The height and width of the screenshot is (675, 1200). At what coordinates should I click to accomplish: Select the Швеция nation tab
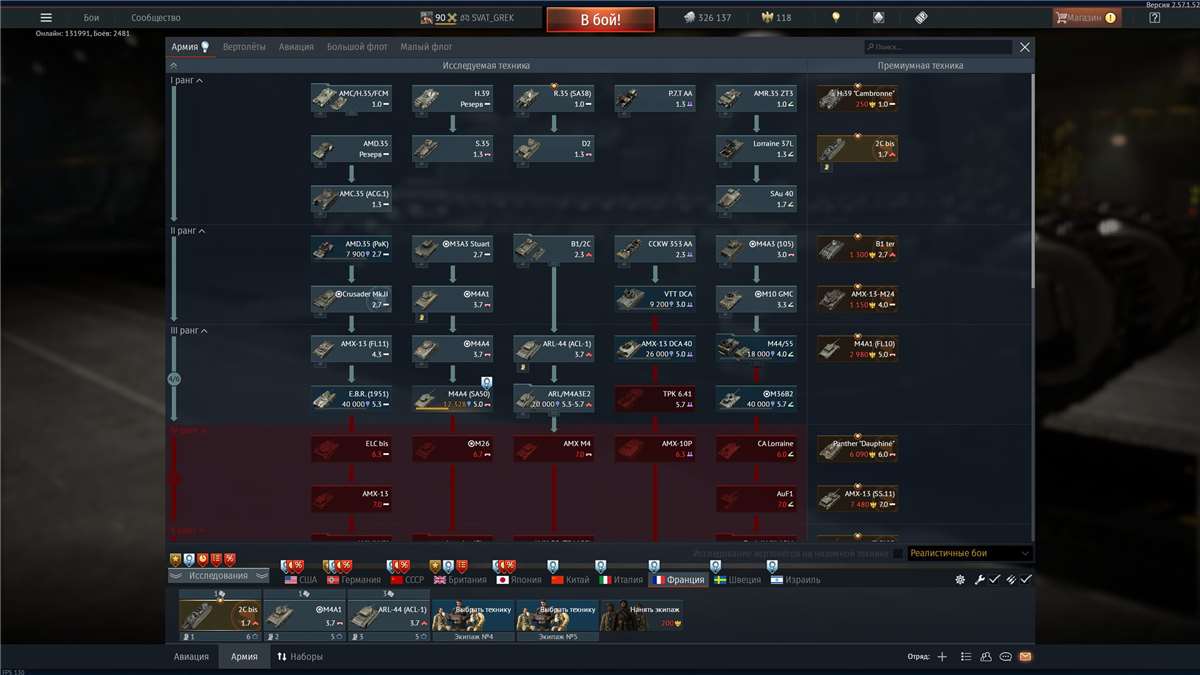tap(738, 579)
